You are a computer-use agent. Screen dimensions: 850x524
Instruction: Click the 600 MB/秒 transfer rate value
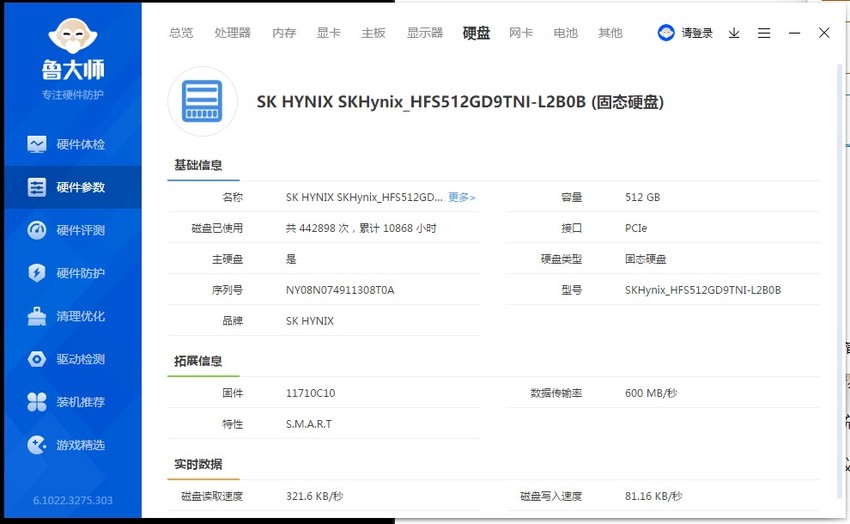coord(651,393)
